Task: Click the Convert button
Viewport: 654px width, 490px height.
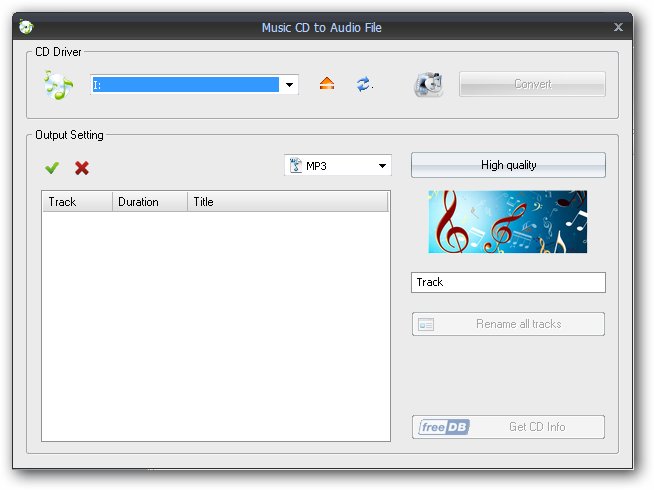Action: point(532,84)
